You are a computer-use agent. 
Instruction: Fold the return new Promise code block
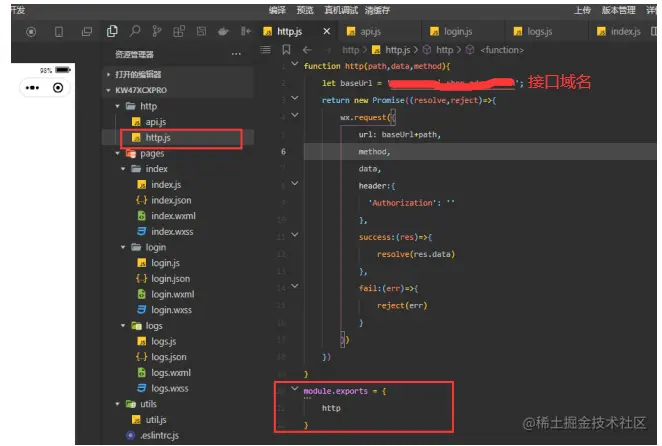point(295,98)
